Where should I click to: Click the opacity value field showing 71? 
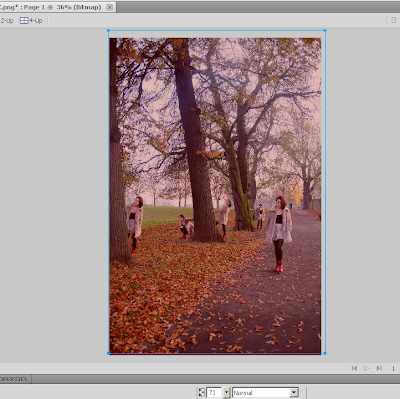point(214,393)
